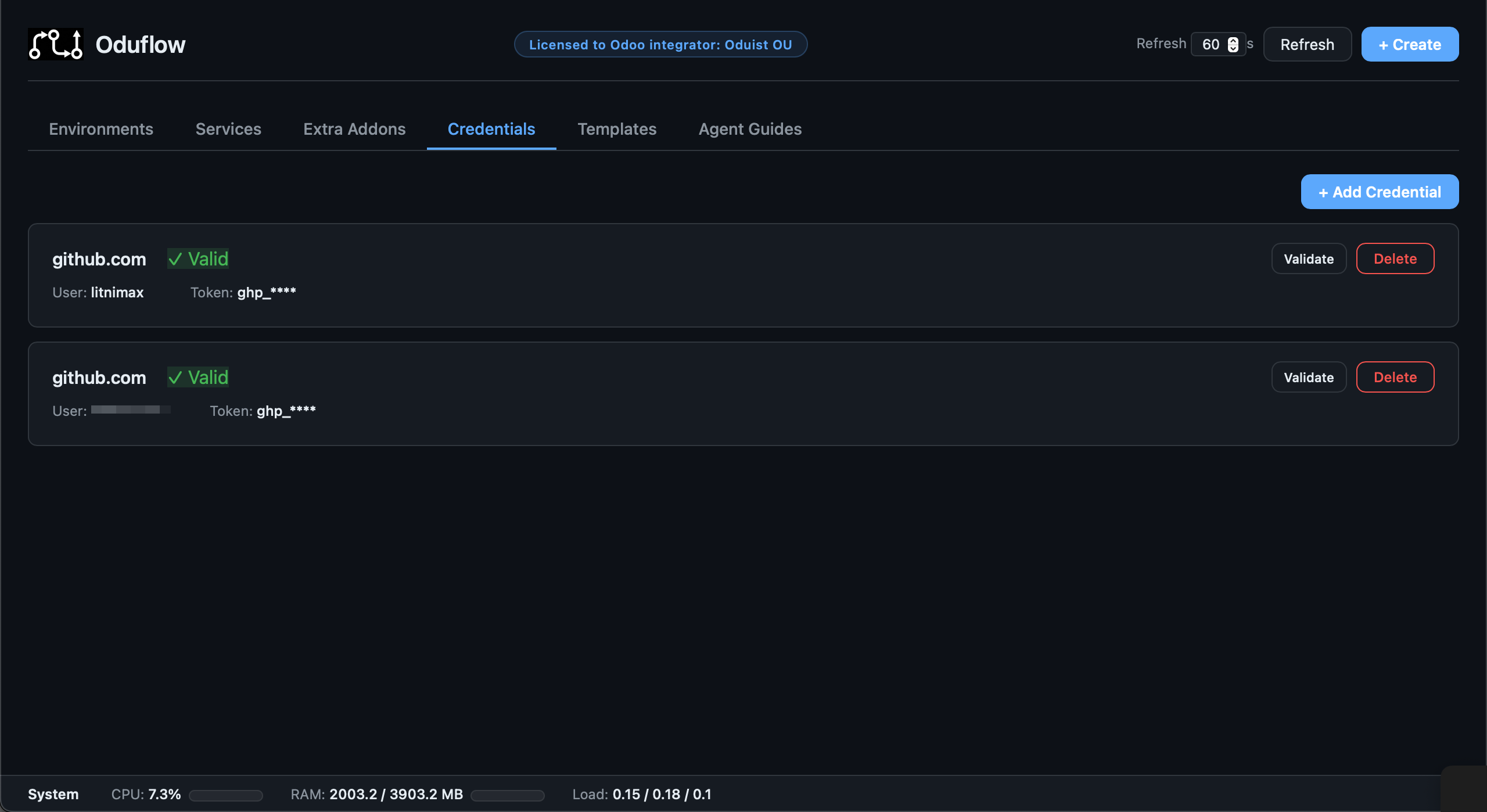Select the Credentials tab
This screenshot has height=812, width=1487.
(491, 129)
